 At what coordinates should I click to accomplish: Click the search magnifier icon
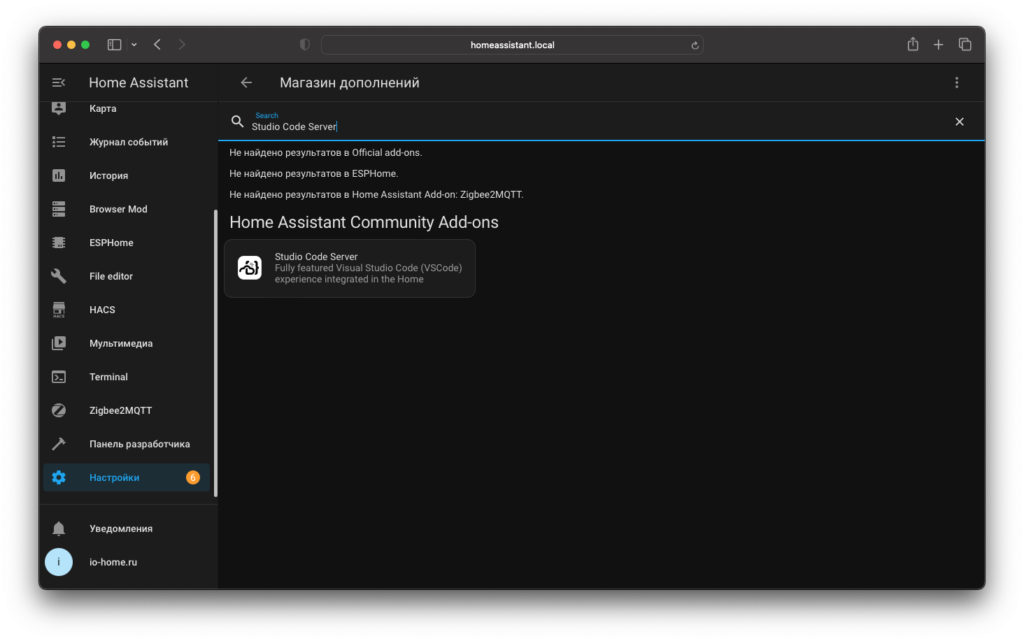237,121
